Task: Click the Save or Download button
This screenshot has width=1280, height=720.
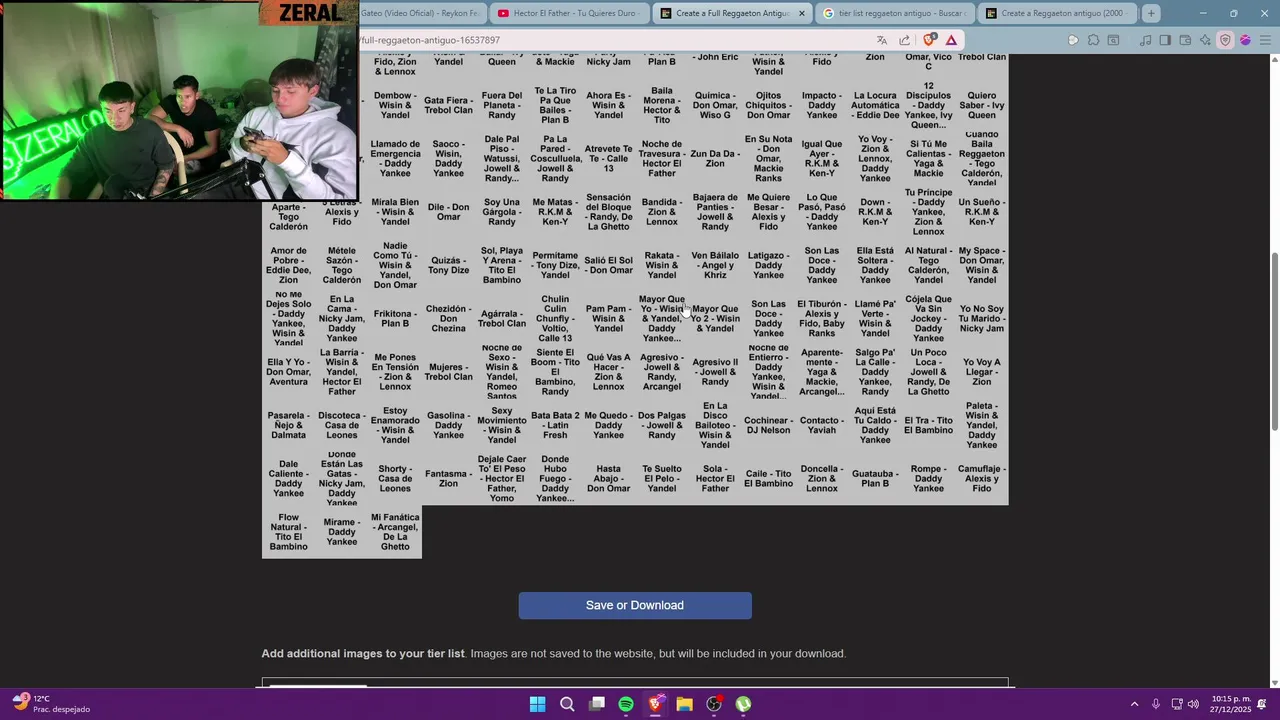Action: pyautogui.click(x=635, y=605)
